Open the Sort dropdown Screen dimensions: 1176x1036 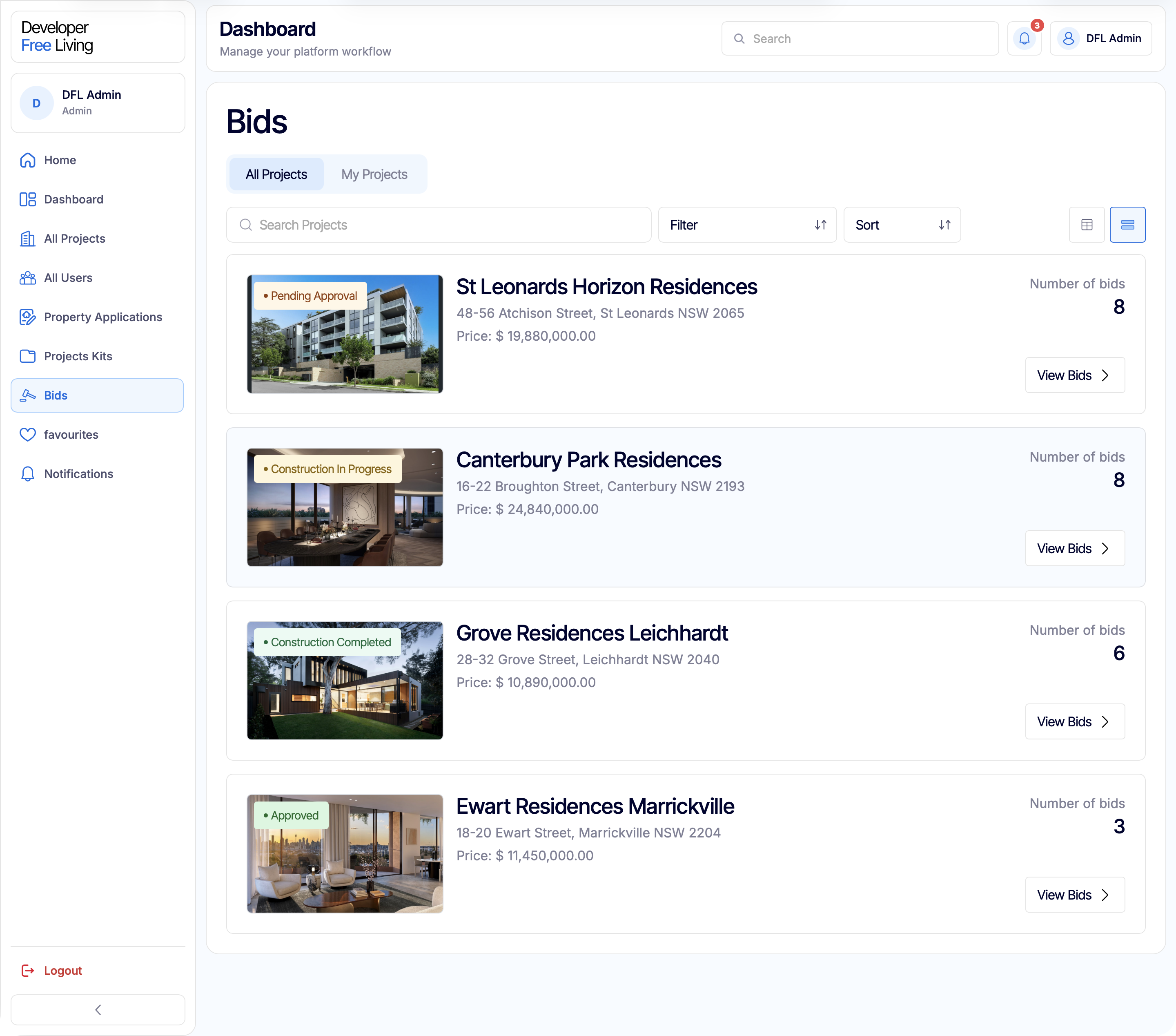pyautogui.click(x=902, y=224)
